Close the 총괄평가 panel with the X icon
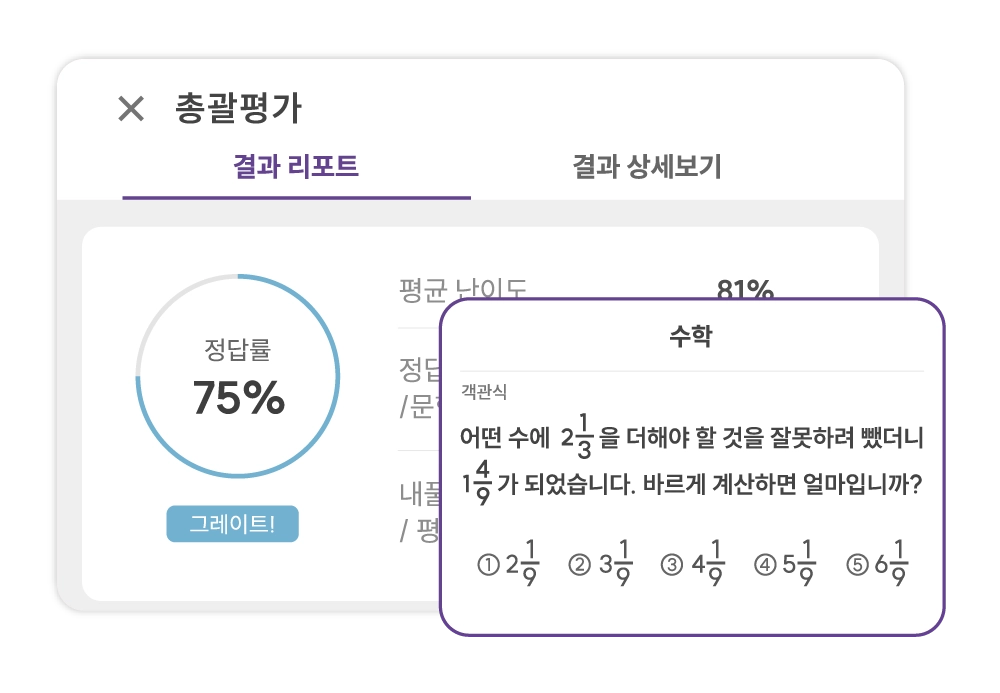The width and height of the screenshot is (1000, 693). coord(131,108)
